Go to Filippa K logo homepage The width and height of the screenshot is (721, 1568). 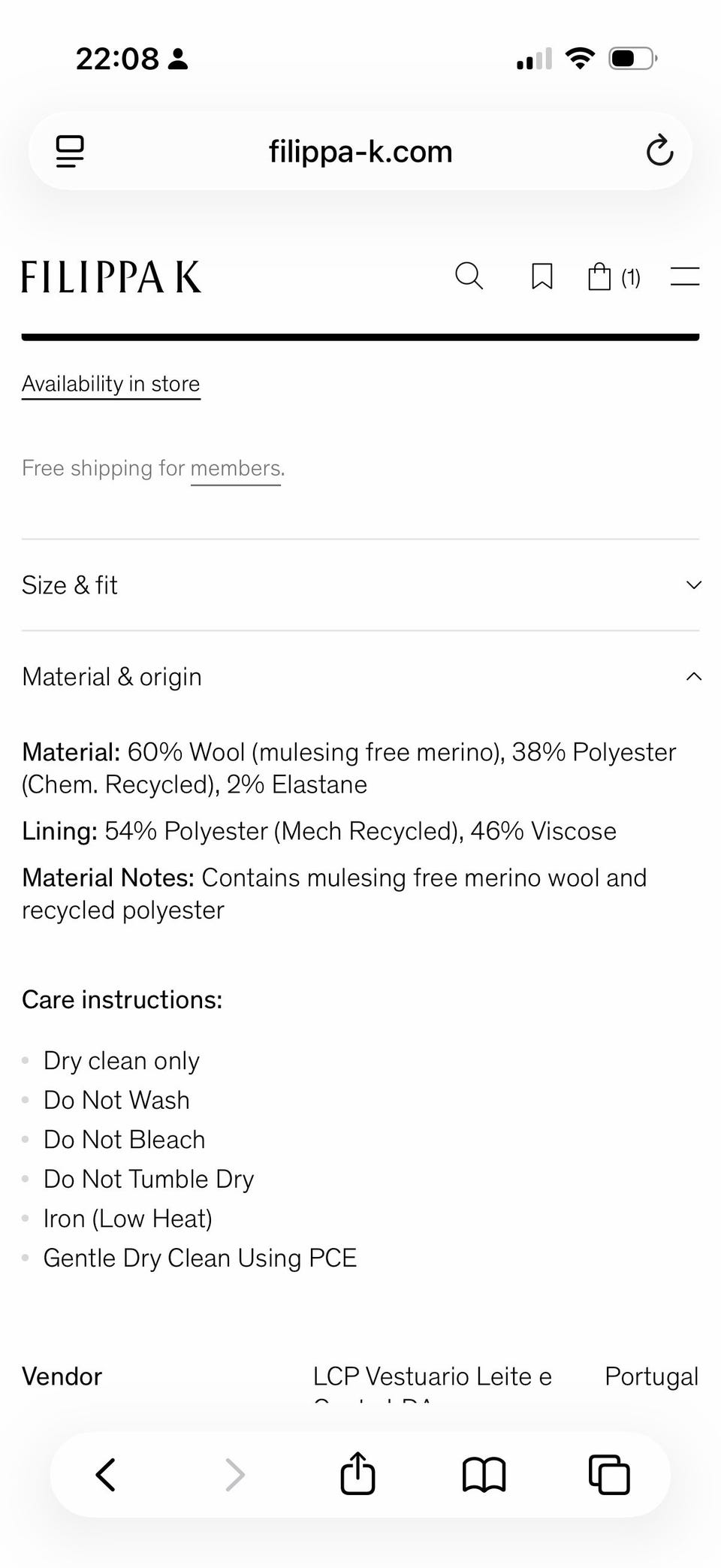(x=111, y=276)
